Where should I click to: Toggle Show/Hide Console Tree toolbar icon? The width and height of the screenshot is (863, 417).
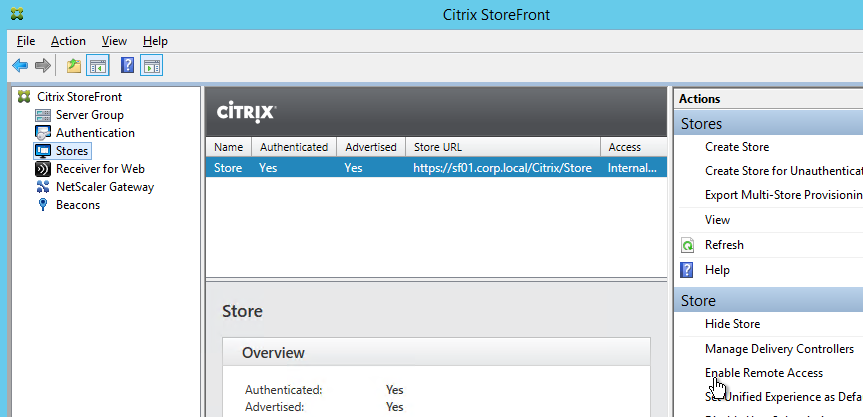[x=98, y=66]
